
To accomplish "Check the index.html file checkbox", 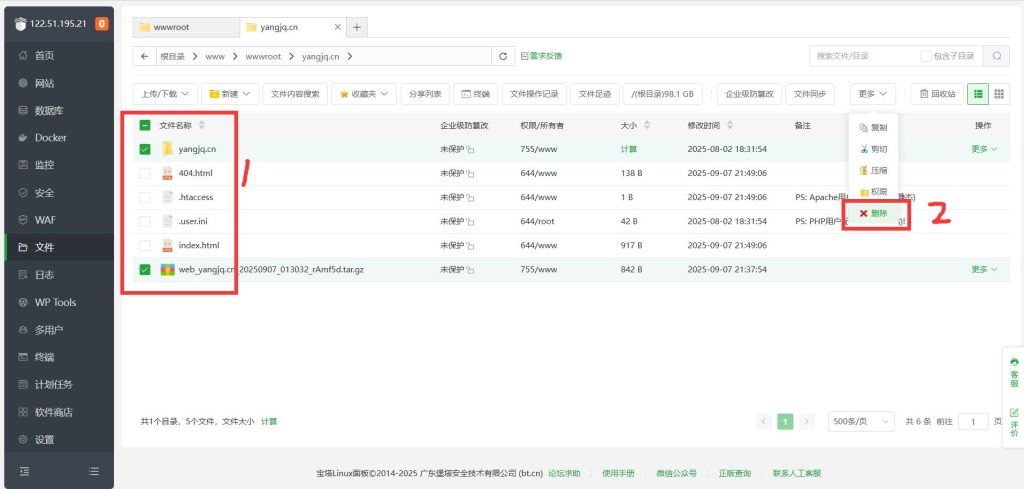I will click(145, 245).
